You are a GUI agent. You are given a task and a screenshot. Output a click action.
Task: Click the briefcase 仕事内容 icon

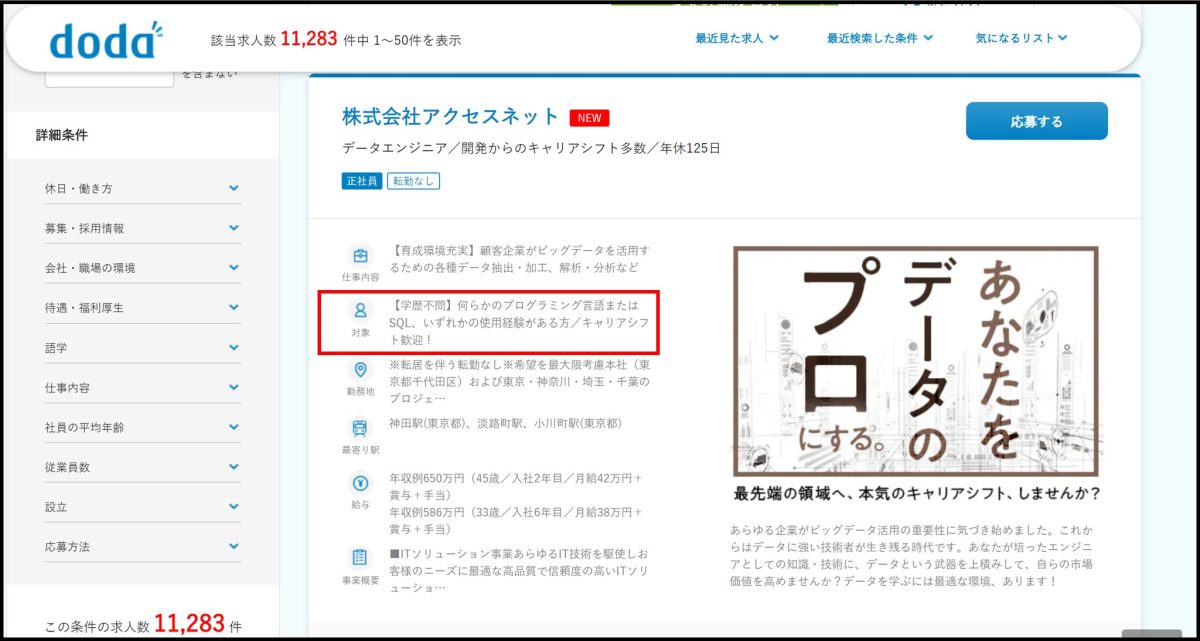pyautogui.click(x=360, y=256)
